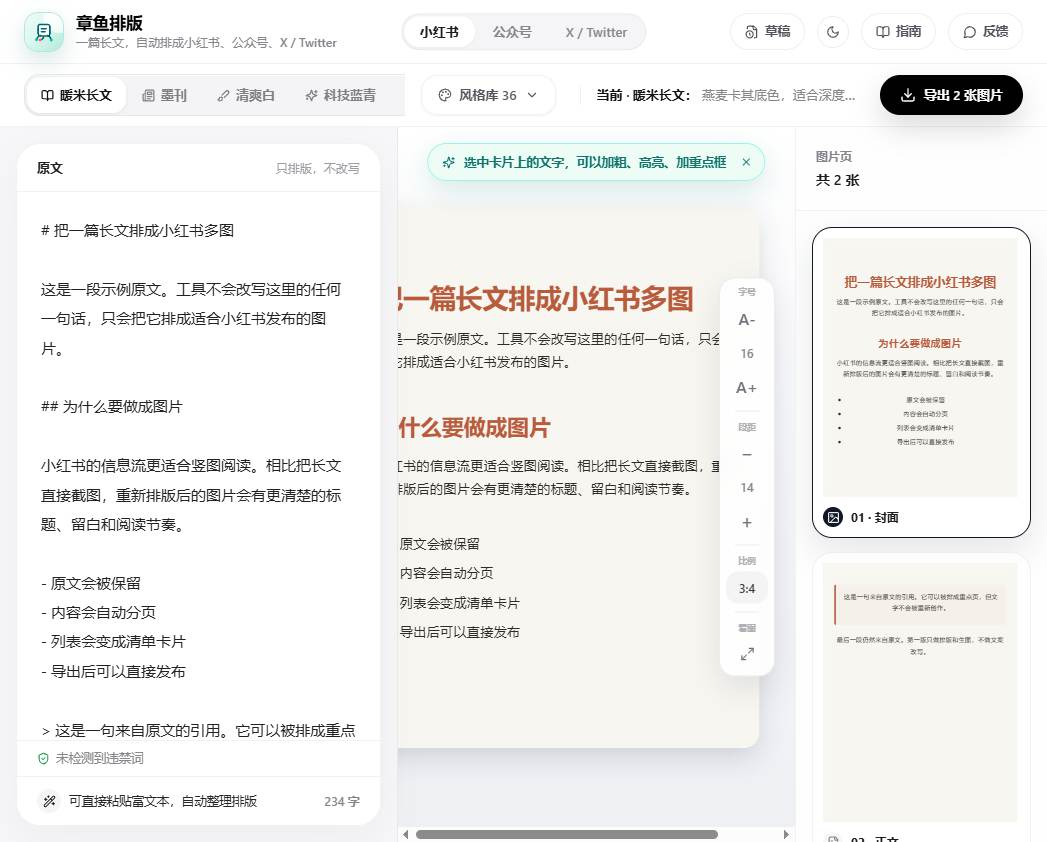Image resolution: width=1047 pixels, height=842 pixels.
Task: Click the shield icon by 未检测到违禁词
Action: click(x=43, y=759)
